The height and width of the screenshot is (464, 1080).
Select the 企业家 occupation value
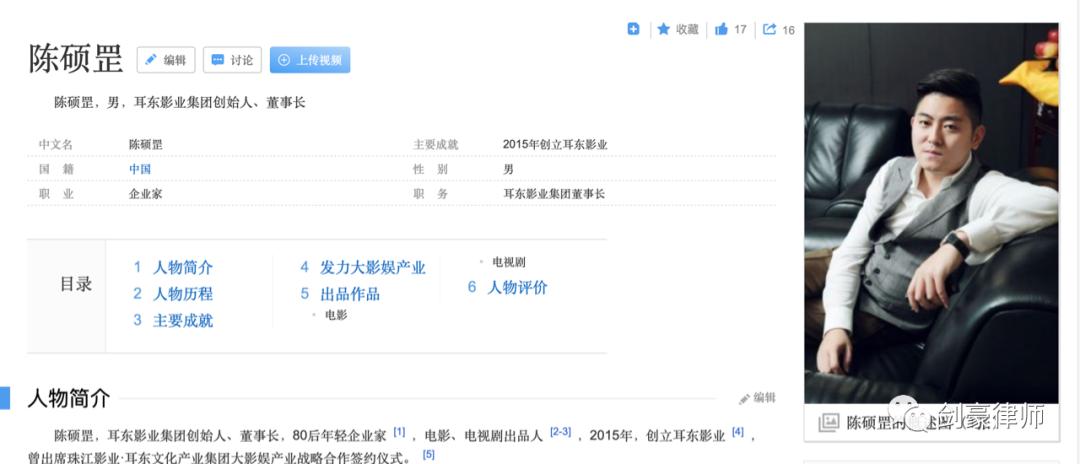tap(145, 194)
